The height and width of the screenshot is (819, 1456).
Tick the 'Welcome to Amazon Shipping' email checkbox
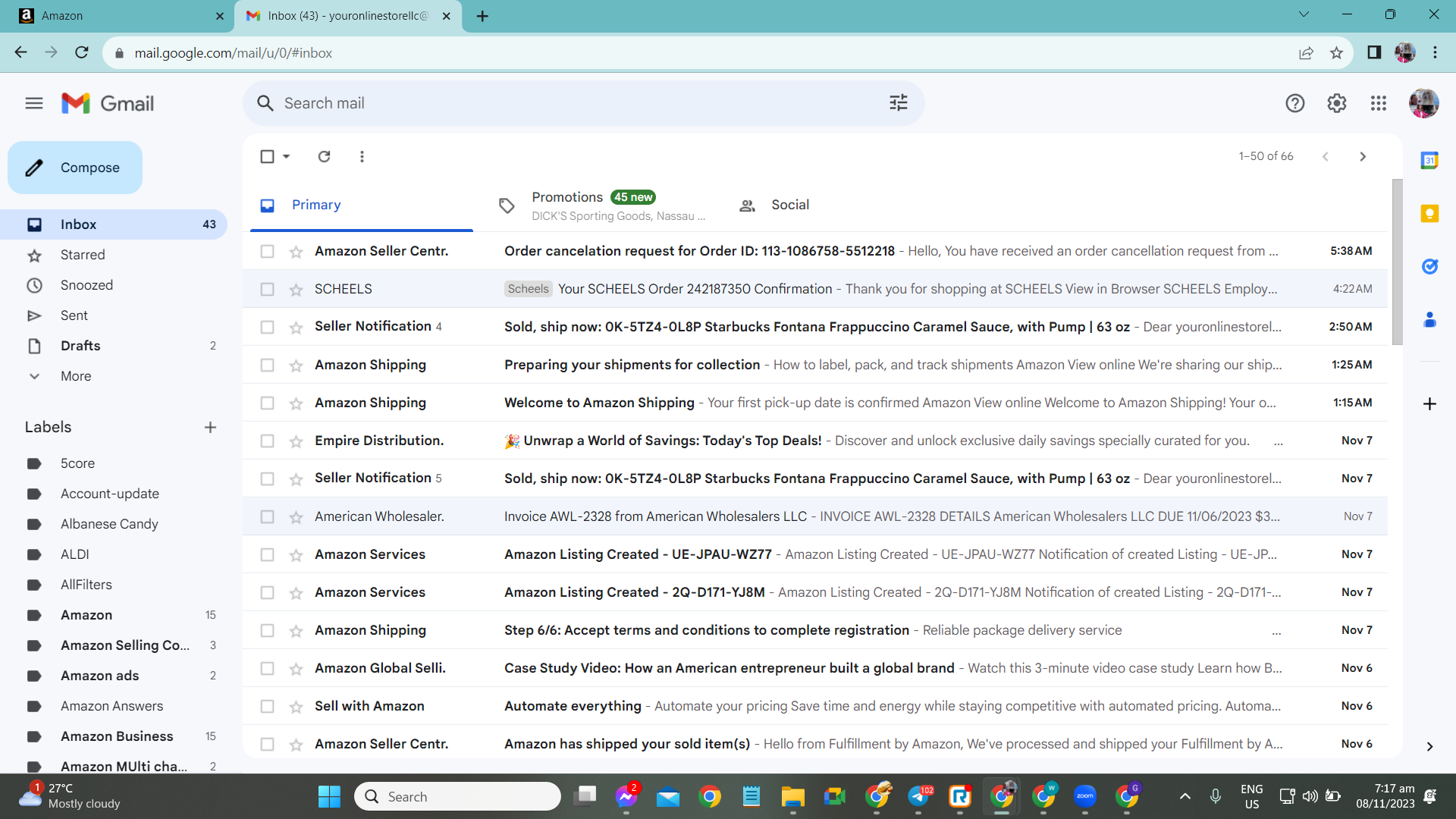(267, 403)
